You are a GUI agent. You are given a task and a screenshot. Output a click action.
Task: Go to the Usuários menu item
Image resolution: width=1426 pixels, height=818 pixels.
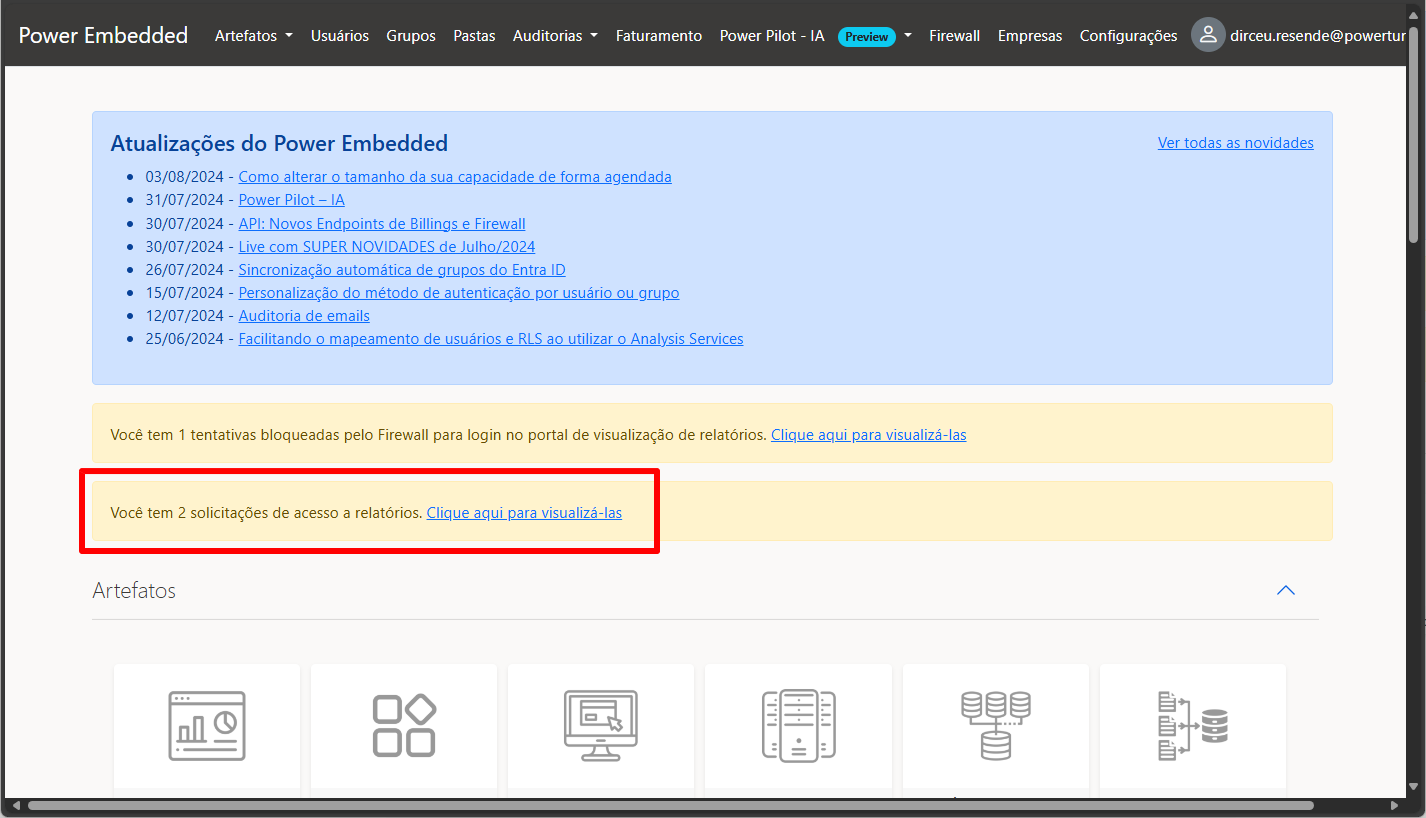[x=340, y=35]
